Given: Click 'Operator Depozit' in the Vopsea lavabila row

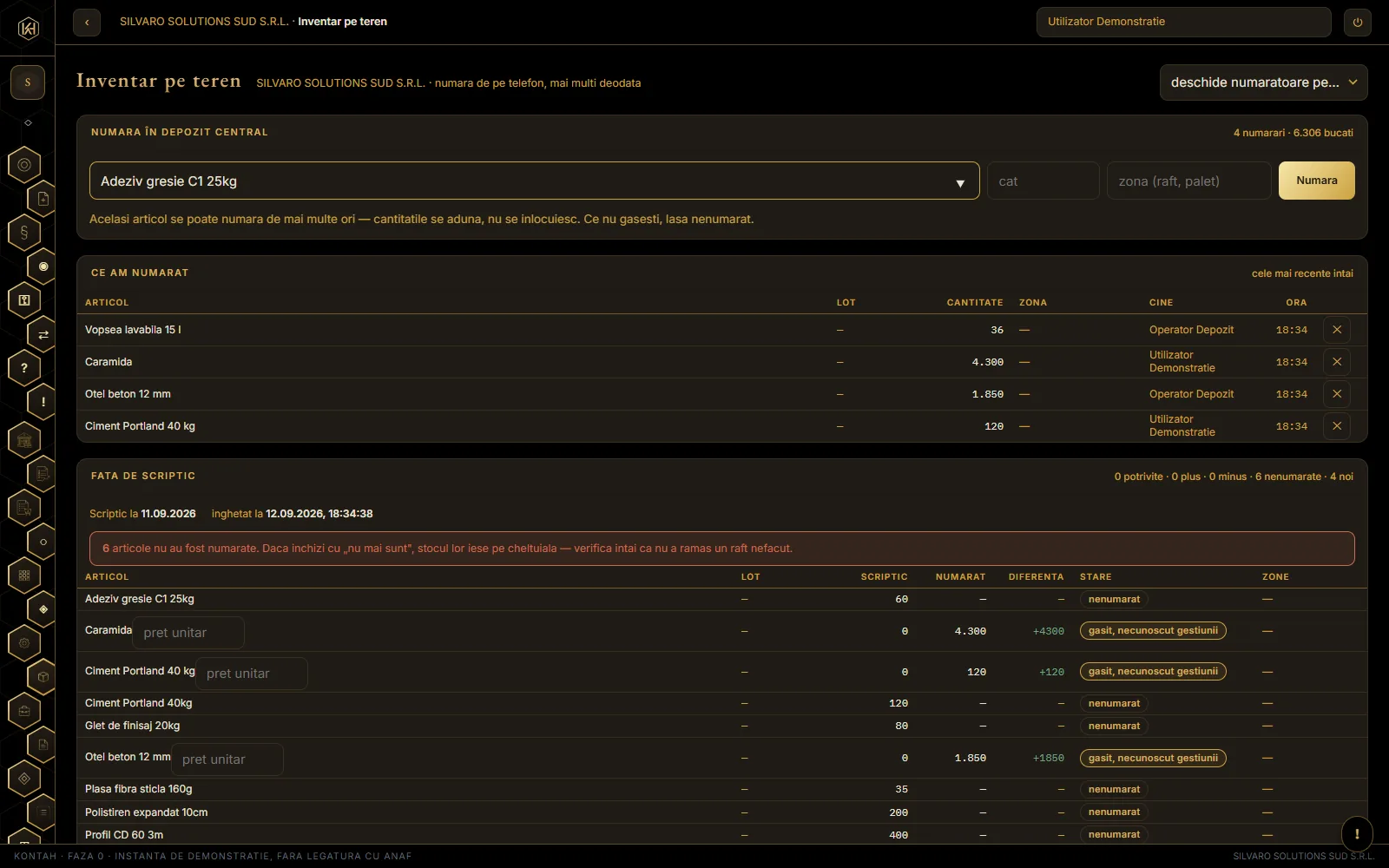Looking at the screenshot, I should click(1191, 330).
